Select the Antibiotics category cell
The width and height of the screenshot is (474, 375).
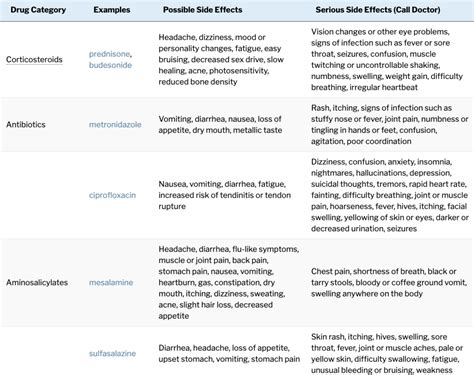[26, 125]
